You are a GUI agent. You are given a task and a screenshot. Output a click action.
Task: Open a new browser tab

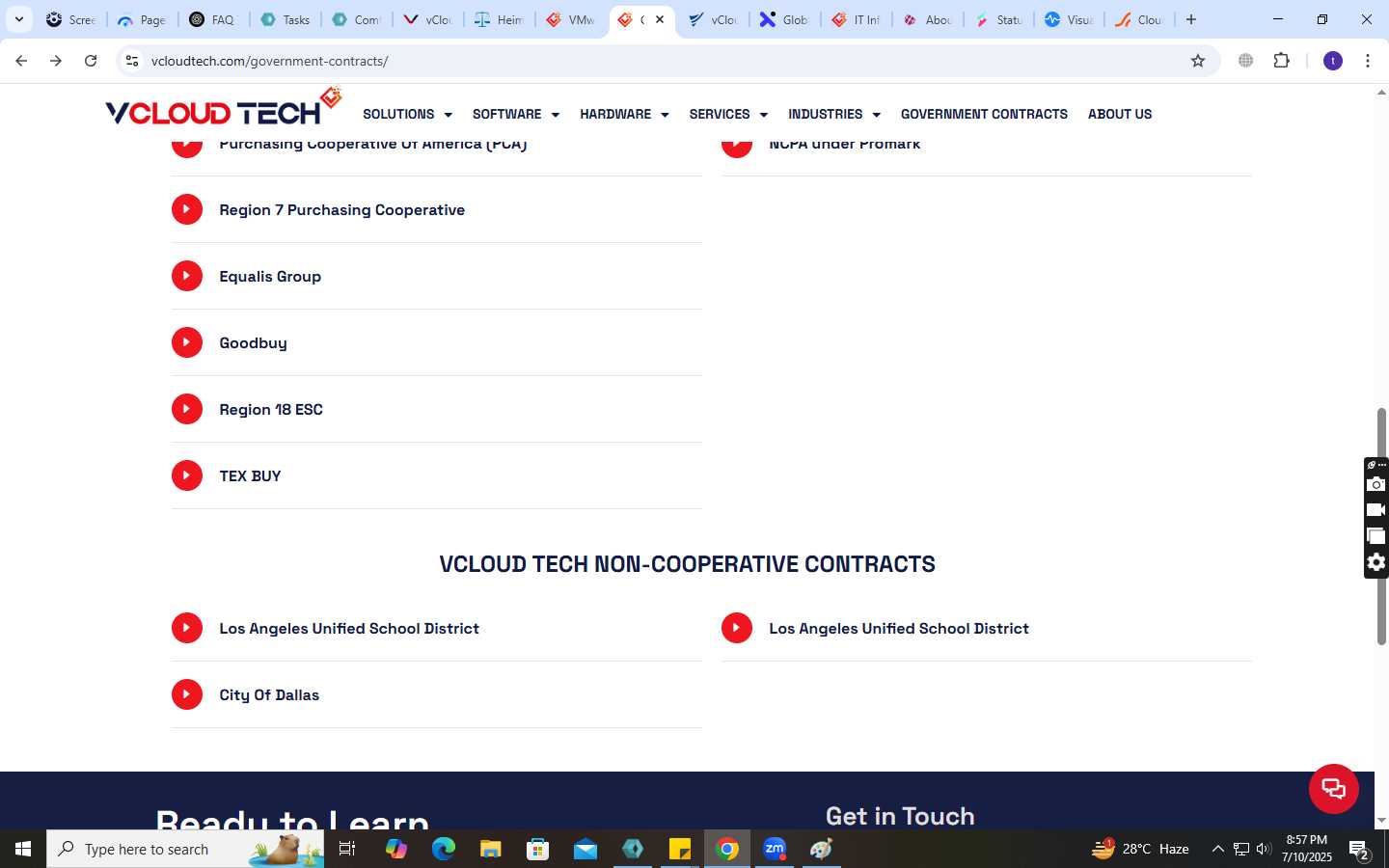(1191, 19)
